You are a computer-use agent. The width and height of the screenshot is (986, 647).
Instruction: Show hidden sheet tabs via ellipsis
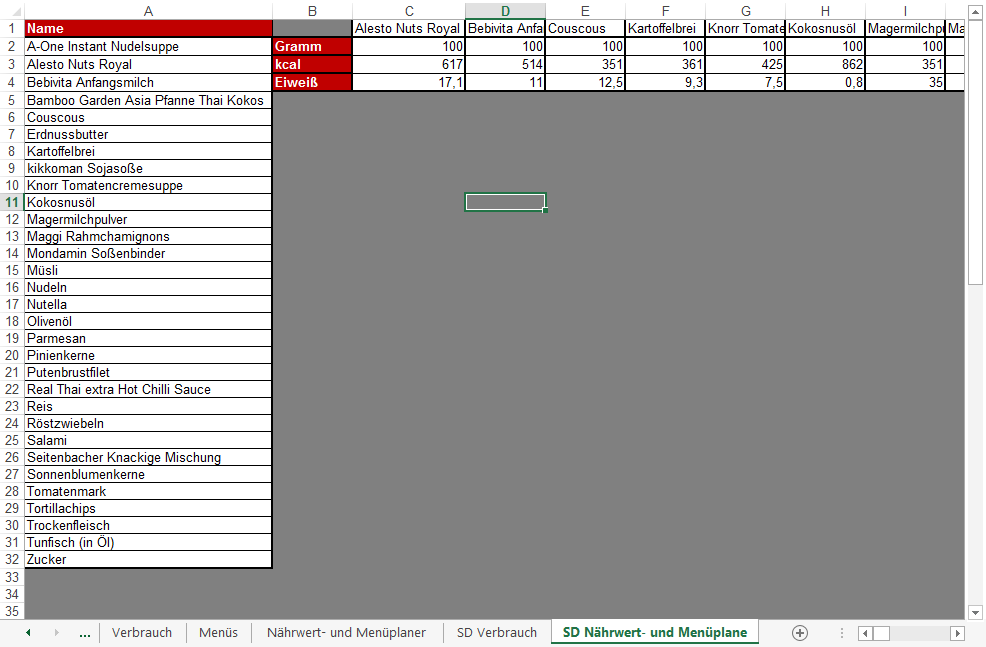tap(84, 633)
